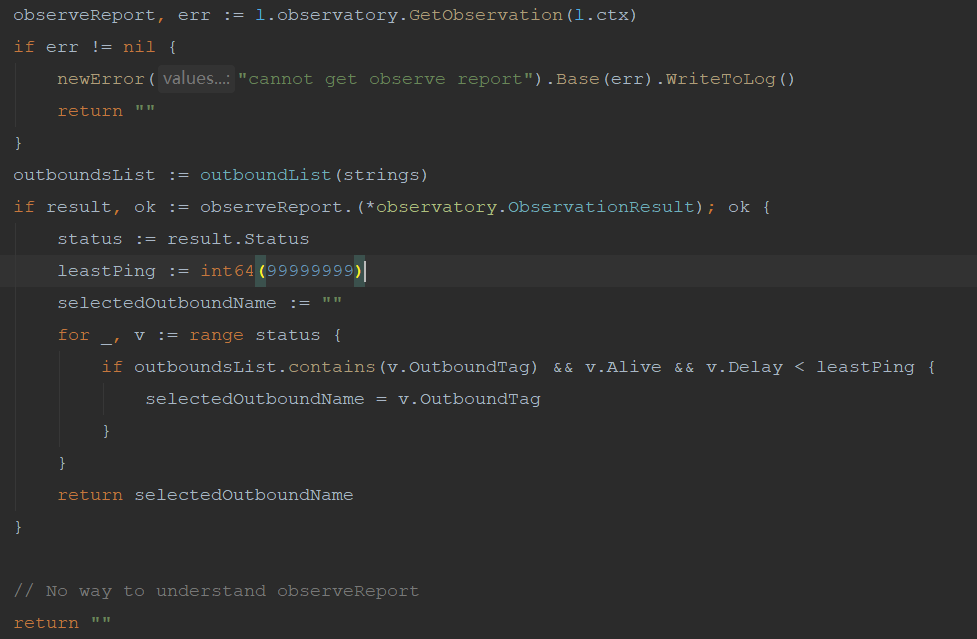Click the range keyword in for loop
The width and height of the screenshot is (977, 639).
tap(216, 335)
